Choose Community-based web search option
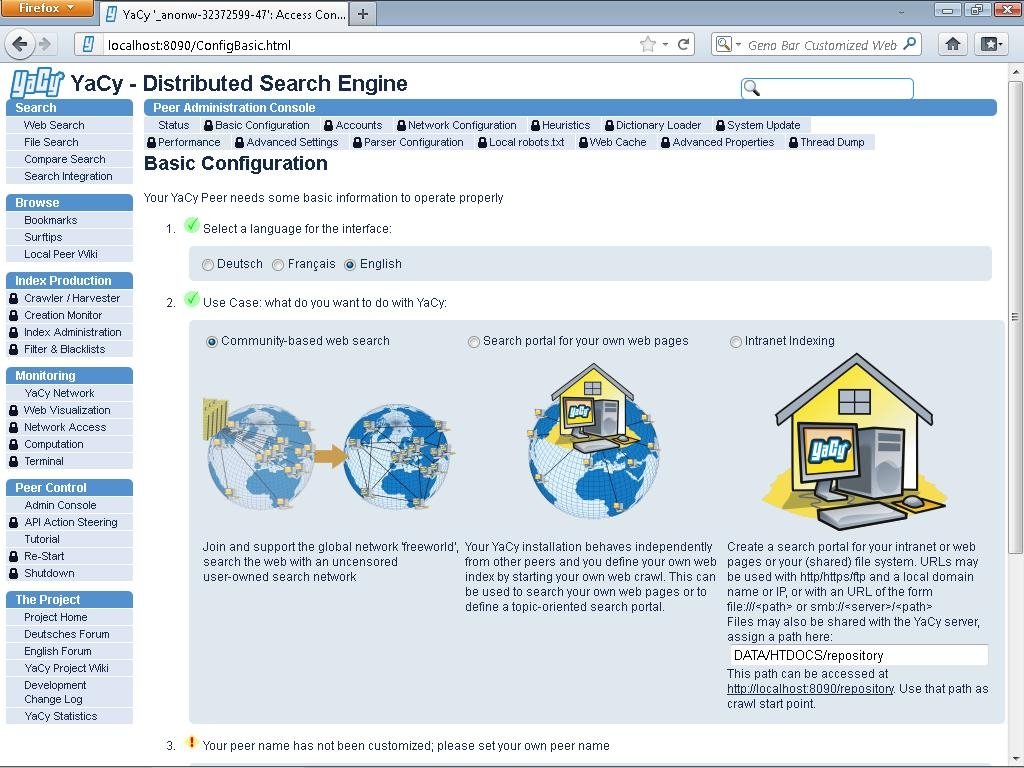Viewport: 1024px width, 768px height. pyautogui.click(x=212, y=342)
